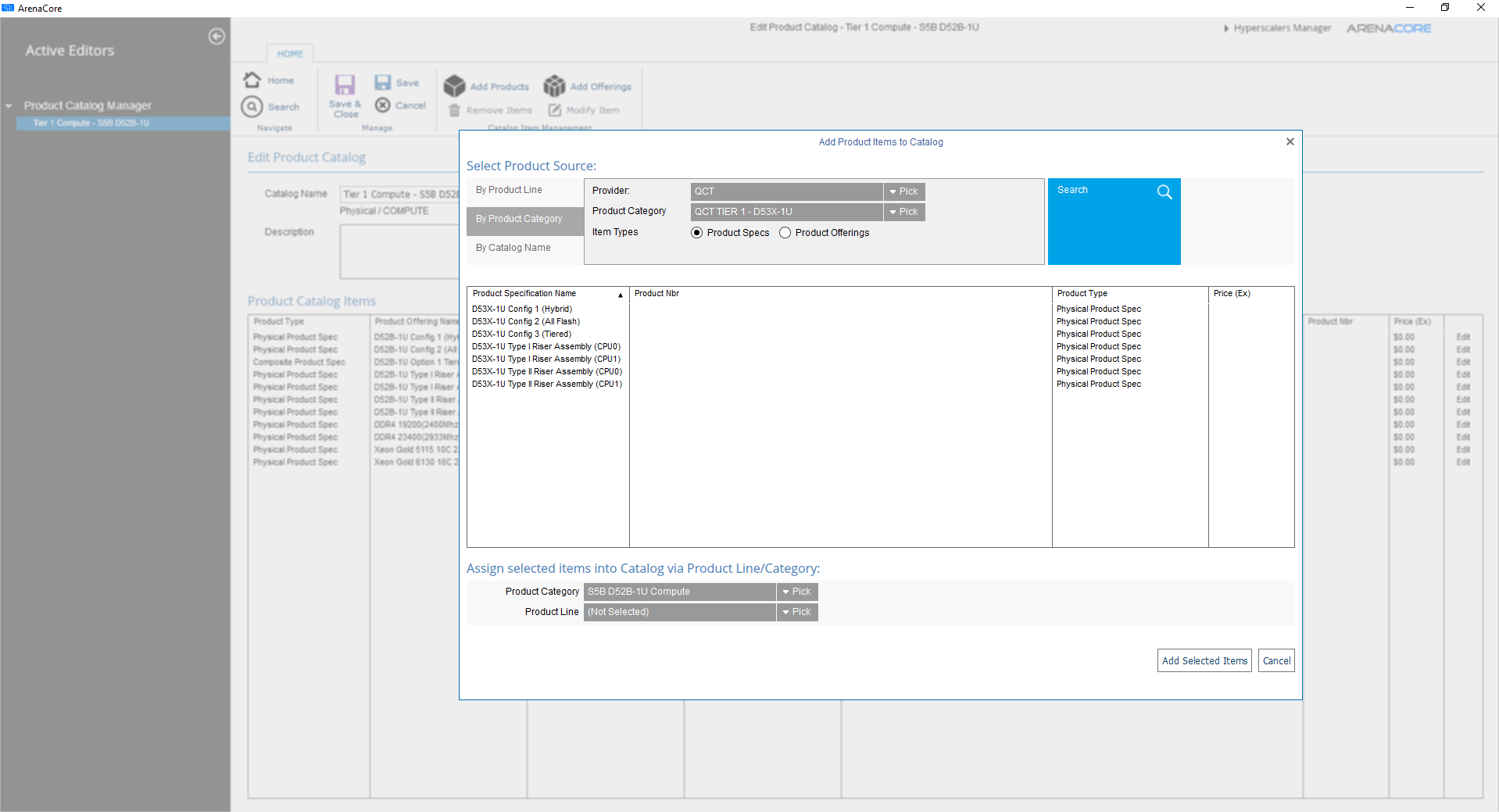Click the dialog Cancel button

pos(1276,660)
